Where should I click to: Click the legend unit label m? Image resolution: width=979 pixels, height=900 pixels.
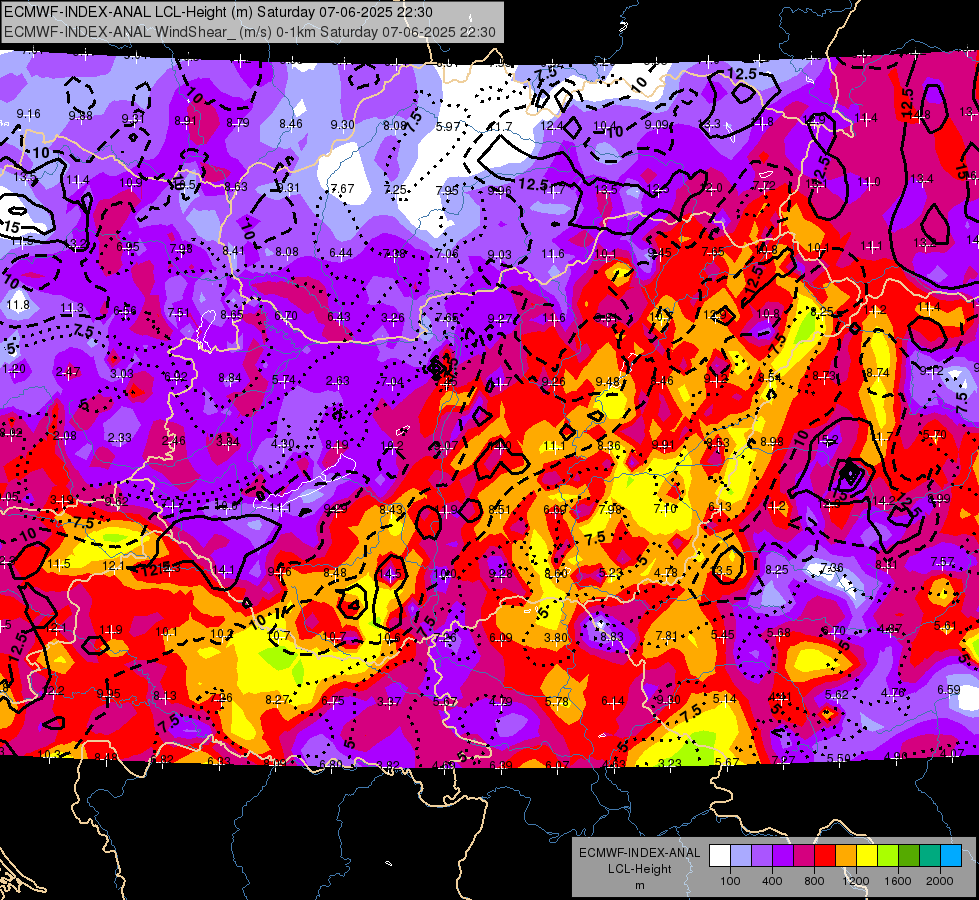[639, 885]
